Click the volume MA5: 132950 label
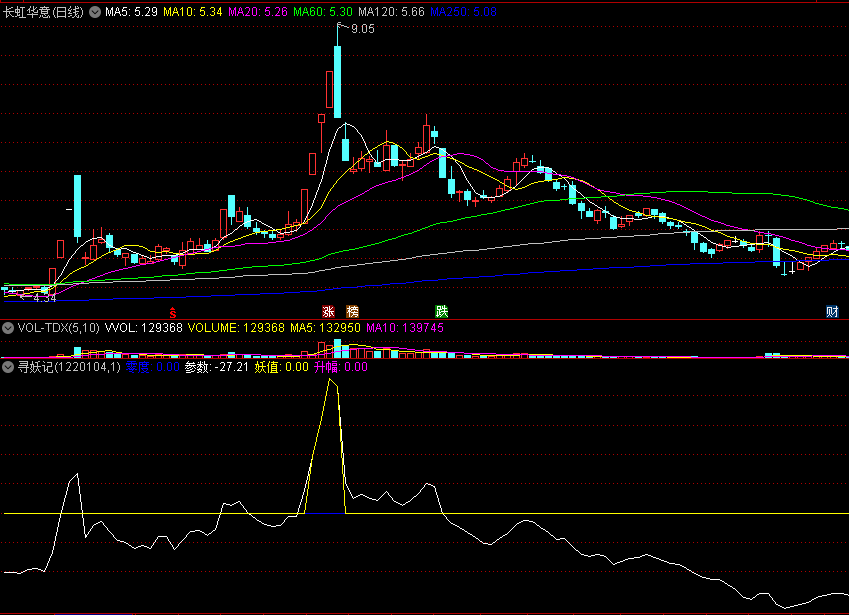Viewport: 849px width, 615px height. coord(325,328)
